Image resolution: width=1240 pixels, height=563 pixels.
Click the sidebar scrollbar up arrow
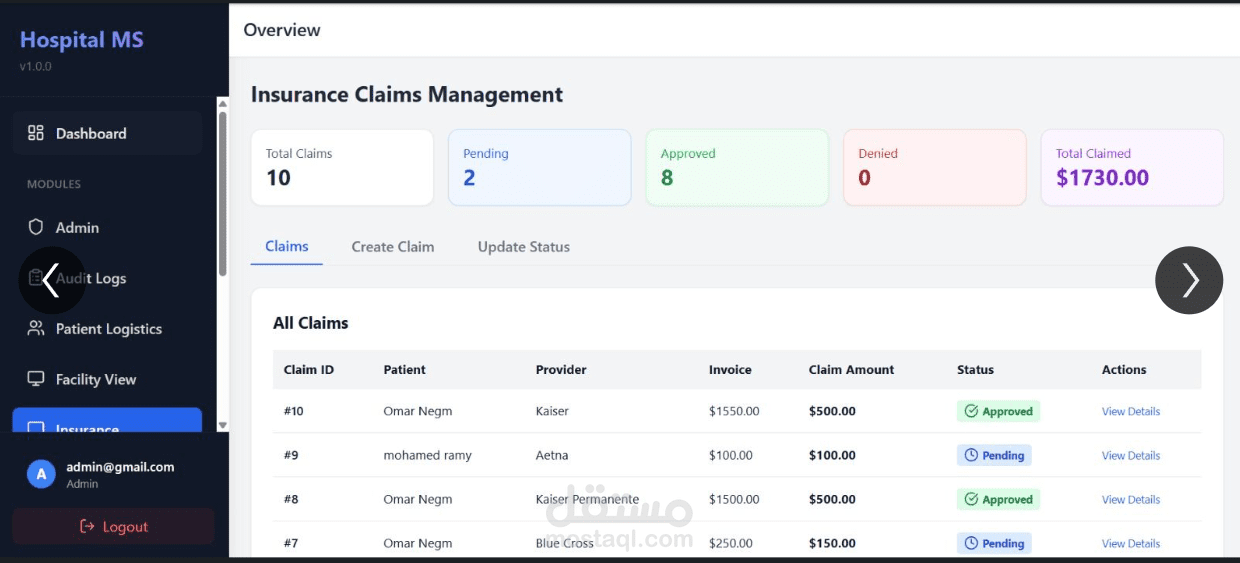coord(222,103)
